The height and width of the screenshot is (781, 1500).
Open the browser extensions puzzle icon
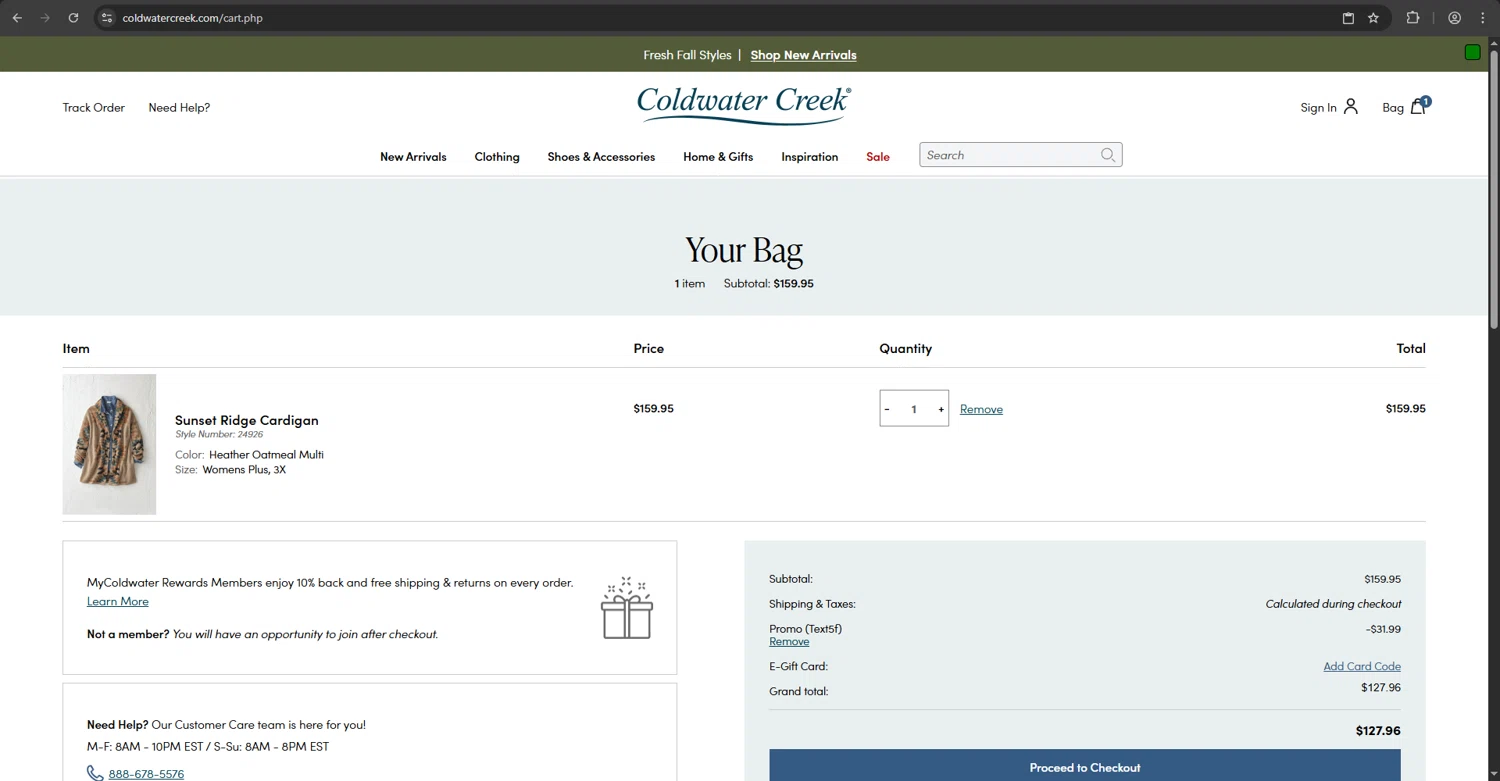[x=1412, y=18]
